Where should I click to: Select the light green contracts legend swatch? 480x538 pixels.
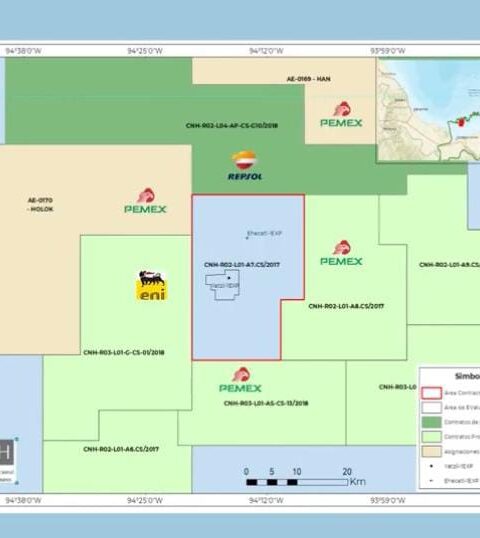pos(432,437)
